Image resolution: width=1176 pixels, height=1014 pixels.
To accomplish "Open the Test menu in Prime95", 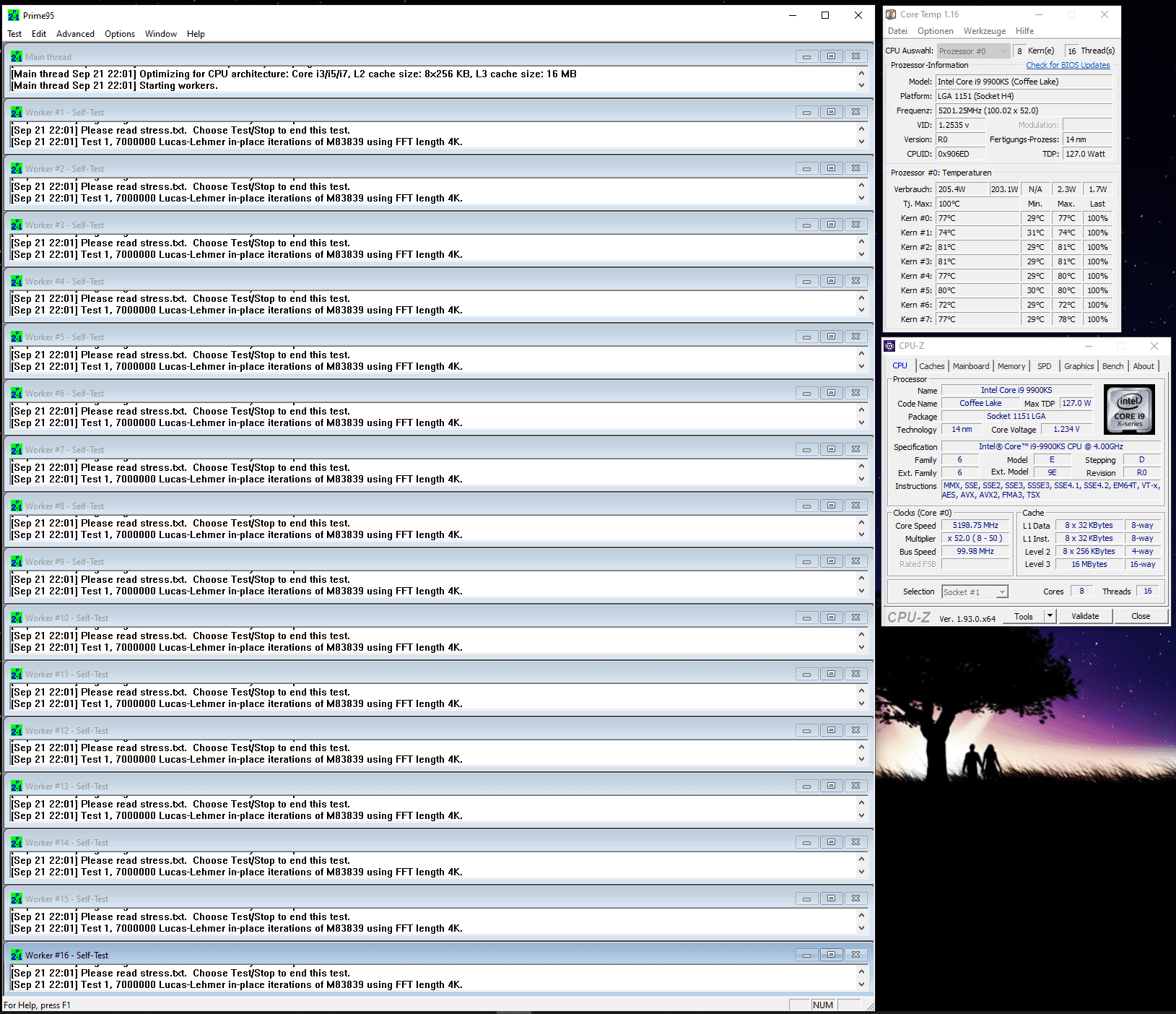I will pyautogui.click(x=14, y=34).
